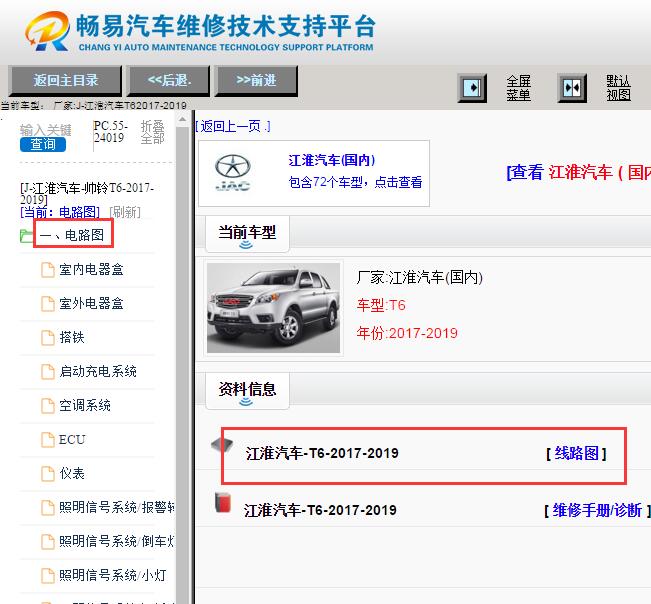Select the 当前车型 tab
The width and height of the screenshot is (651, 604).
point(247,234)
